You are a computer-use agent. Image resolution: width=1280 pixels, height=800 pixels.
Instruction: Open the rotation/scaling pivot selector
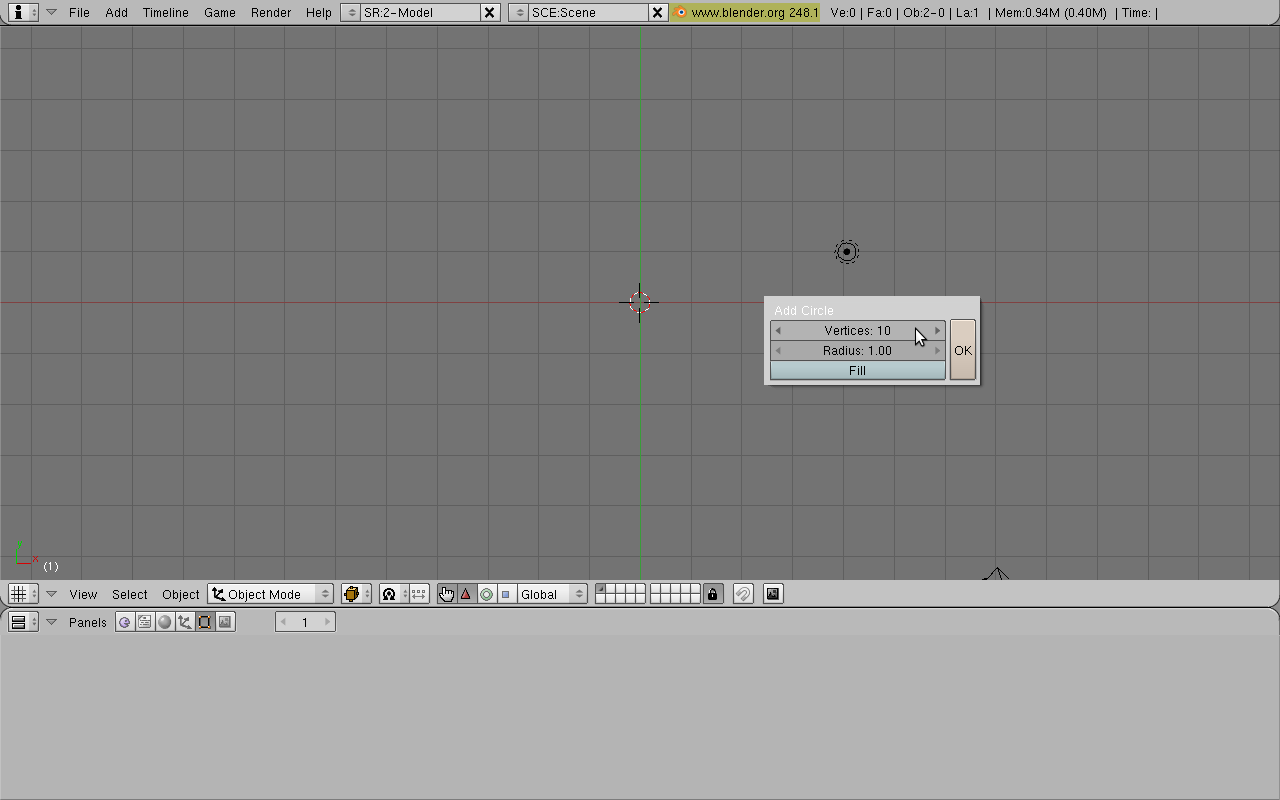pos(393,594)
